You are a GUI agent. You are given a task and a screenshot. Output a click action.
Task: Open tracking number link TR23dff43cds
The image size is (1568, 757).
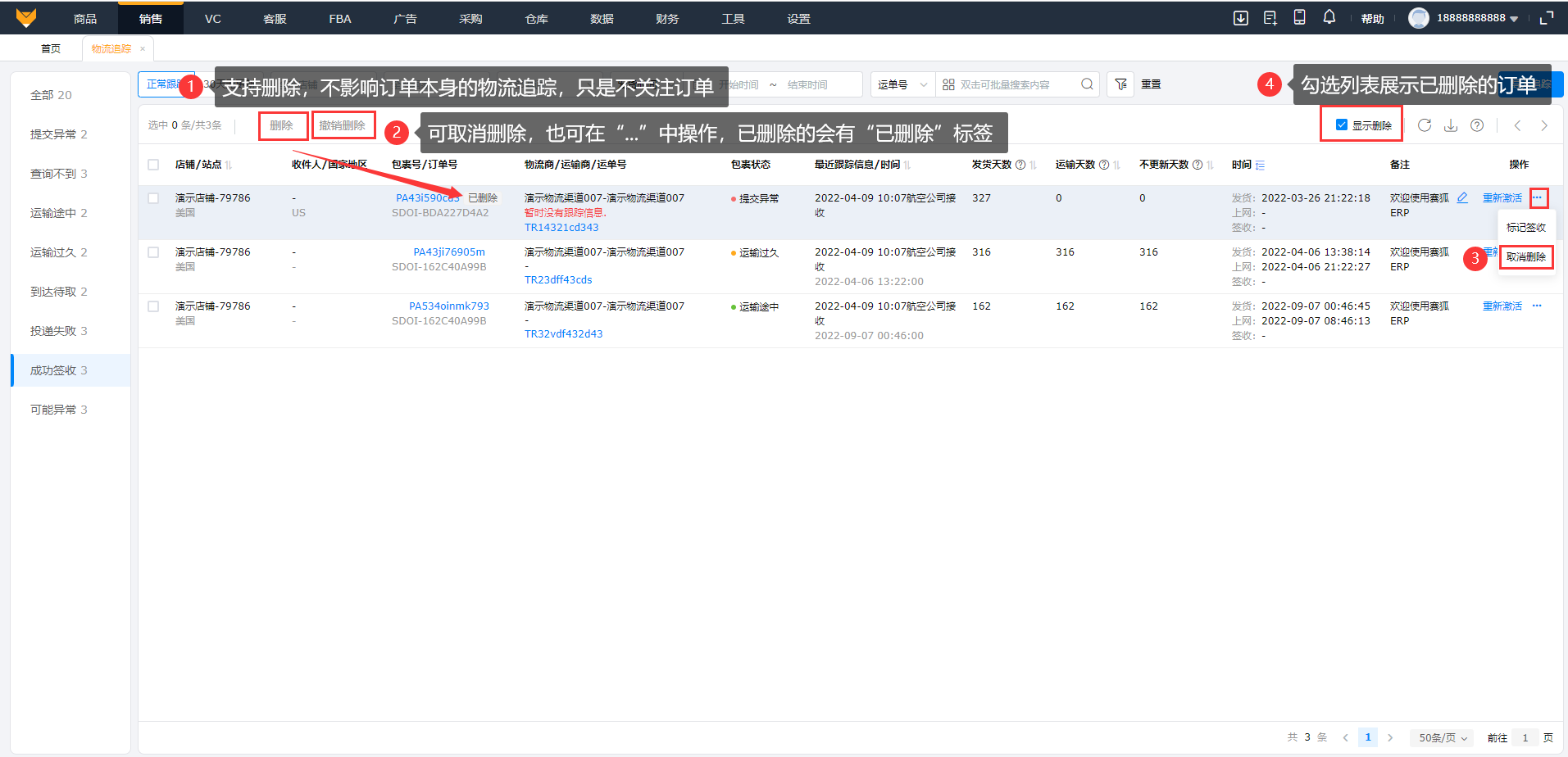coord(558,280)
